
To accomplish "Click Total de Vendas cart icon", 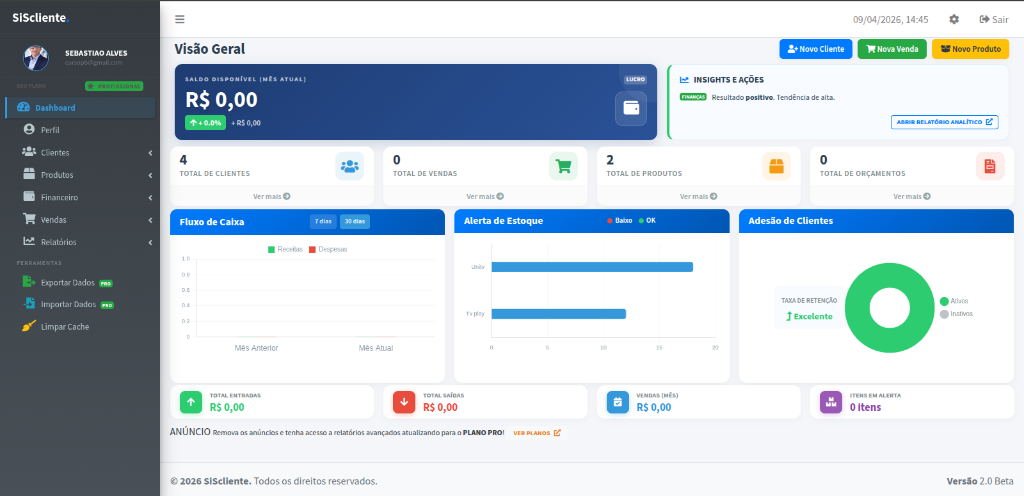I will pyautogui.click(x=563, y=166).
